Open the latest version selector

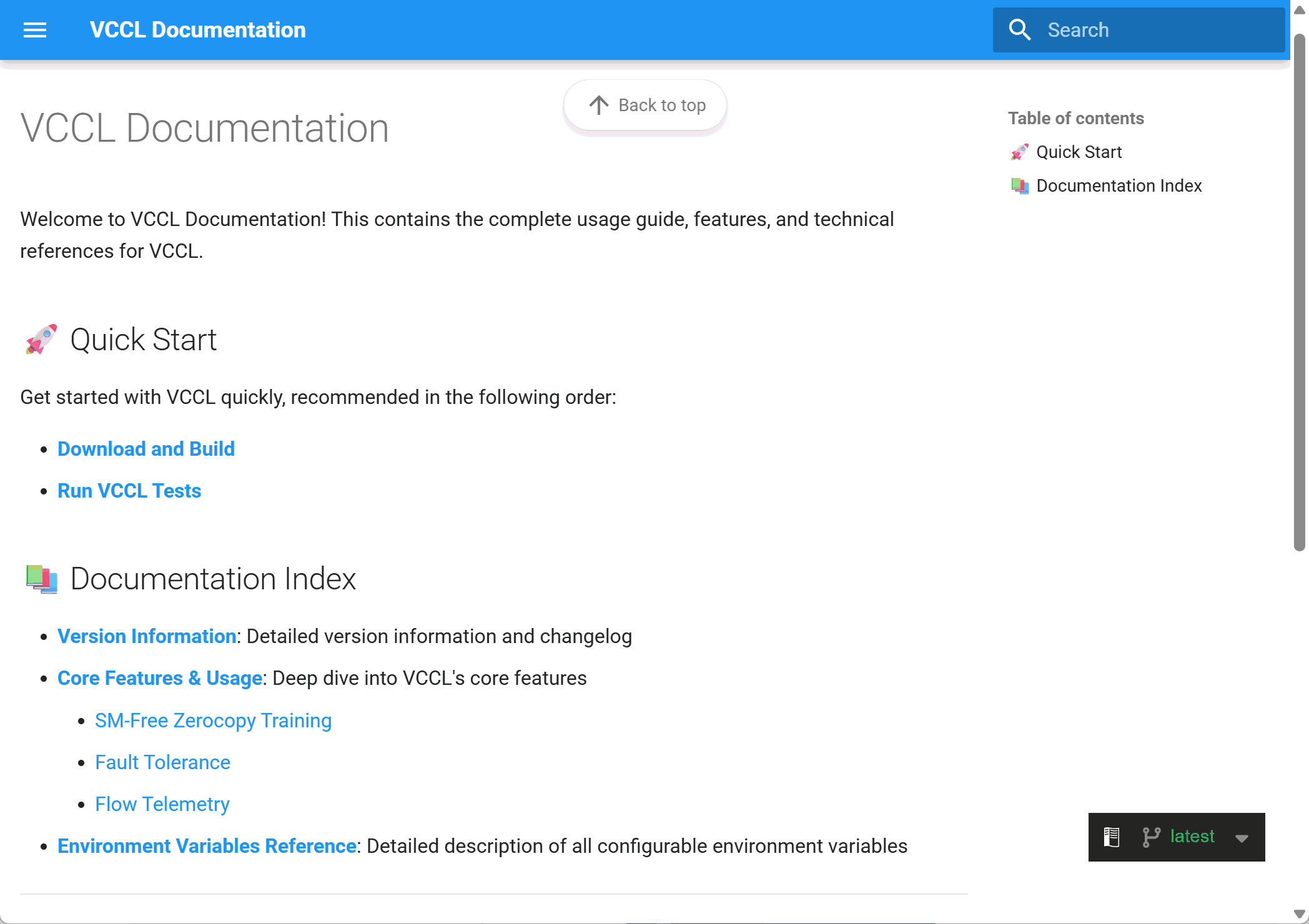click(x=1192, y=837)
